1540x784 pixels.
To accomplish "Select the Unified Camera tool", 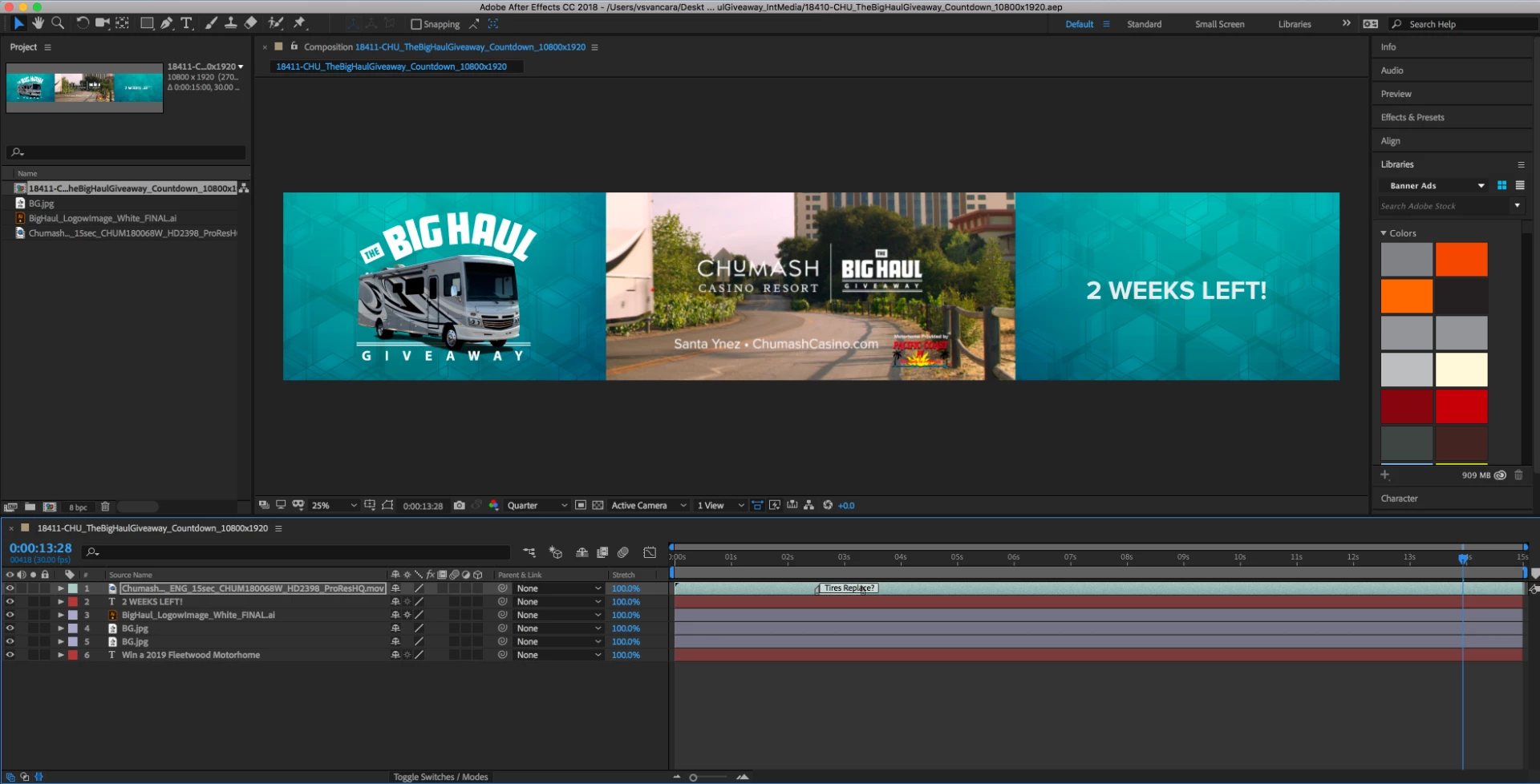I will click(103, 23).
